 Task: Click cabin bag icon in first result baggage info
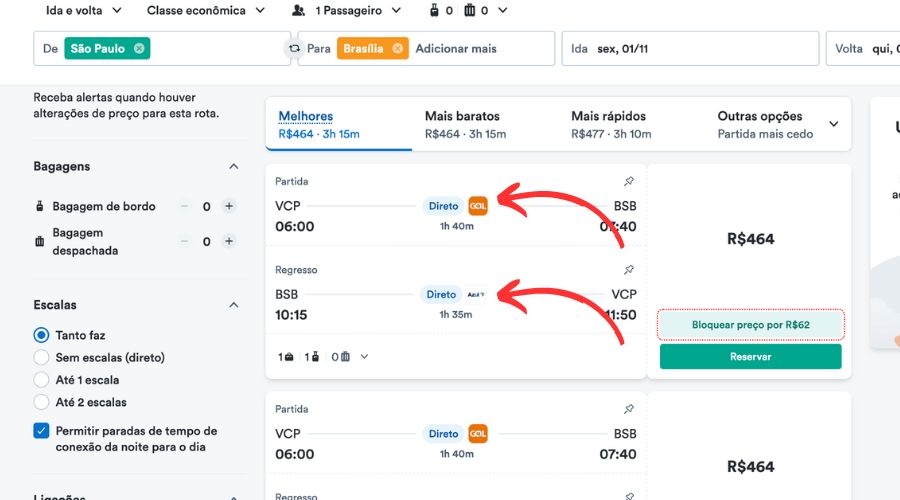pos(315,357)
